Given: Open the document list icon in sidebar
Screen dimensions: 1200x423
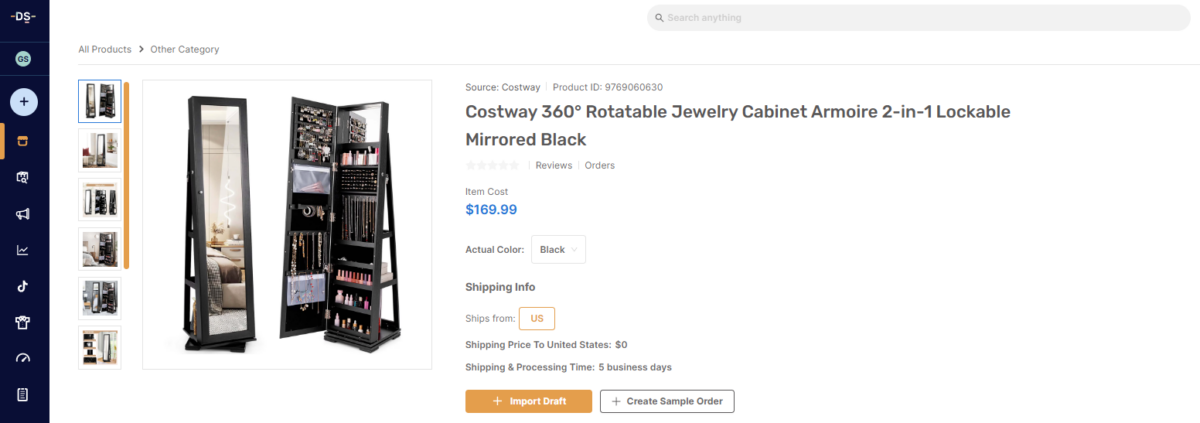Looking at the screenshot, I should pyautogui.click(x=23, y=394).
